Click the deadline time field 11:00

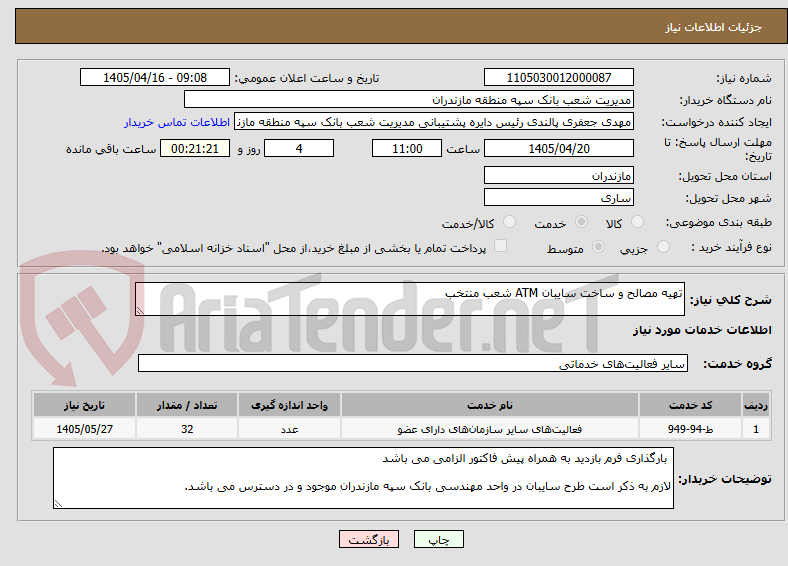click(x=407, y=148)
